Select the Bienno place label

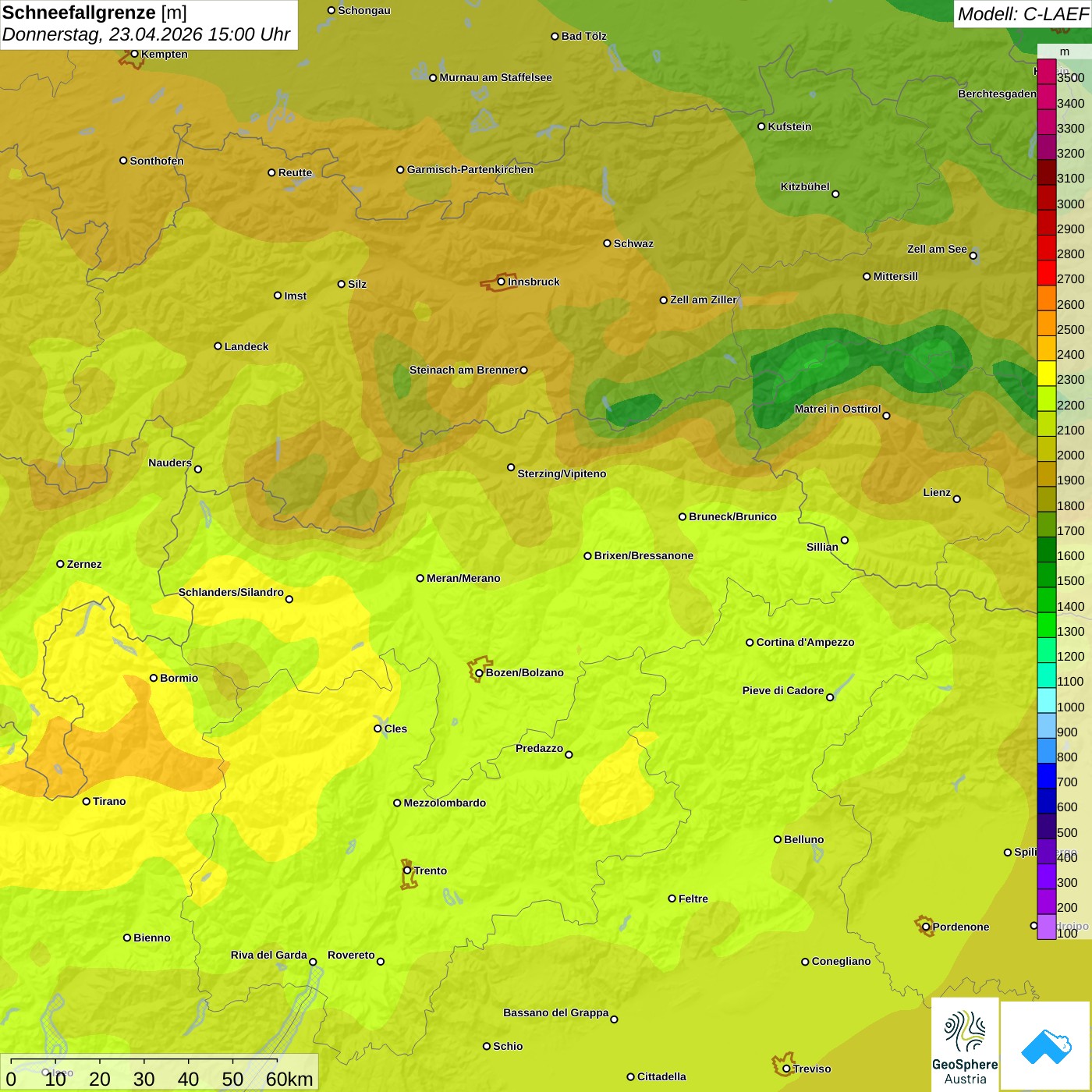151,938
